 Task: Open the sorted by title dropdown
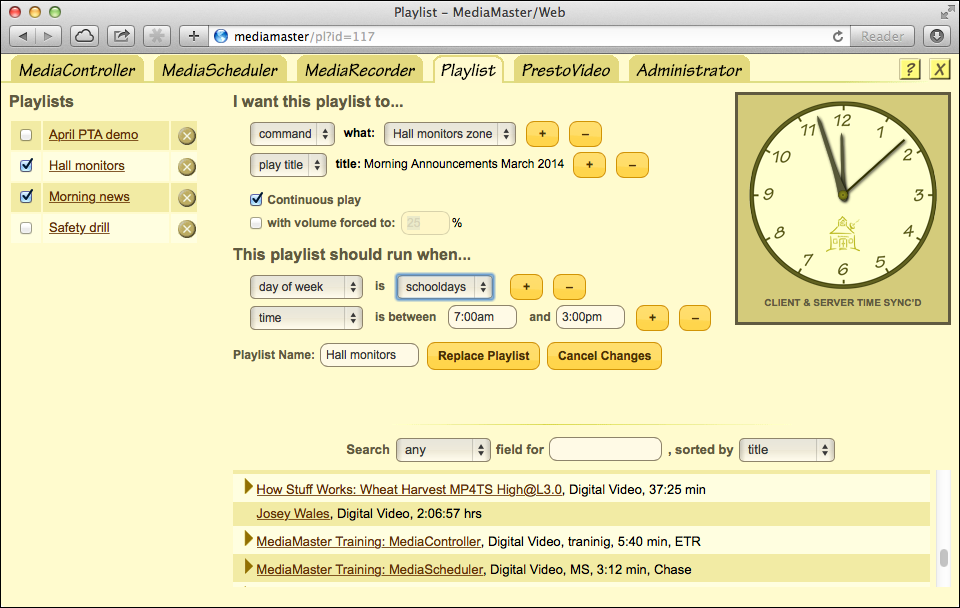[x=787, y=450]
